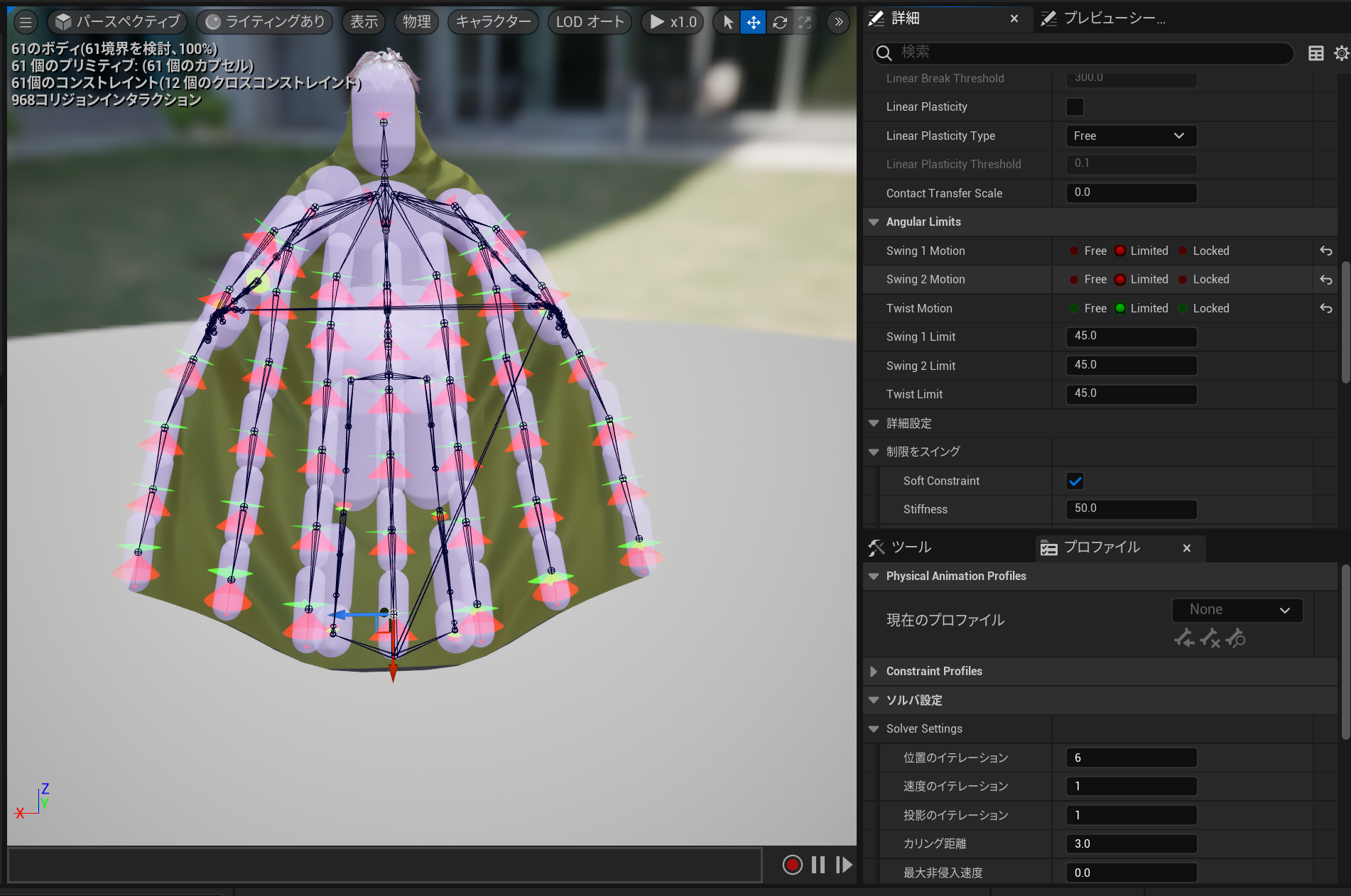Screen dimensions: 1351x896
Task: Open the current profile None dropdown
Action: point(1237,610)
